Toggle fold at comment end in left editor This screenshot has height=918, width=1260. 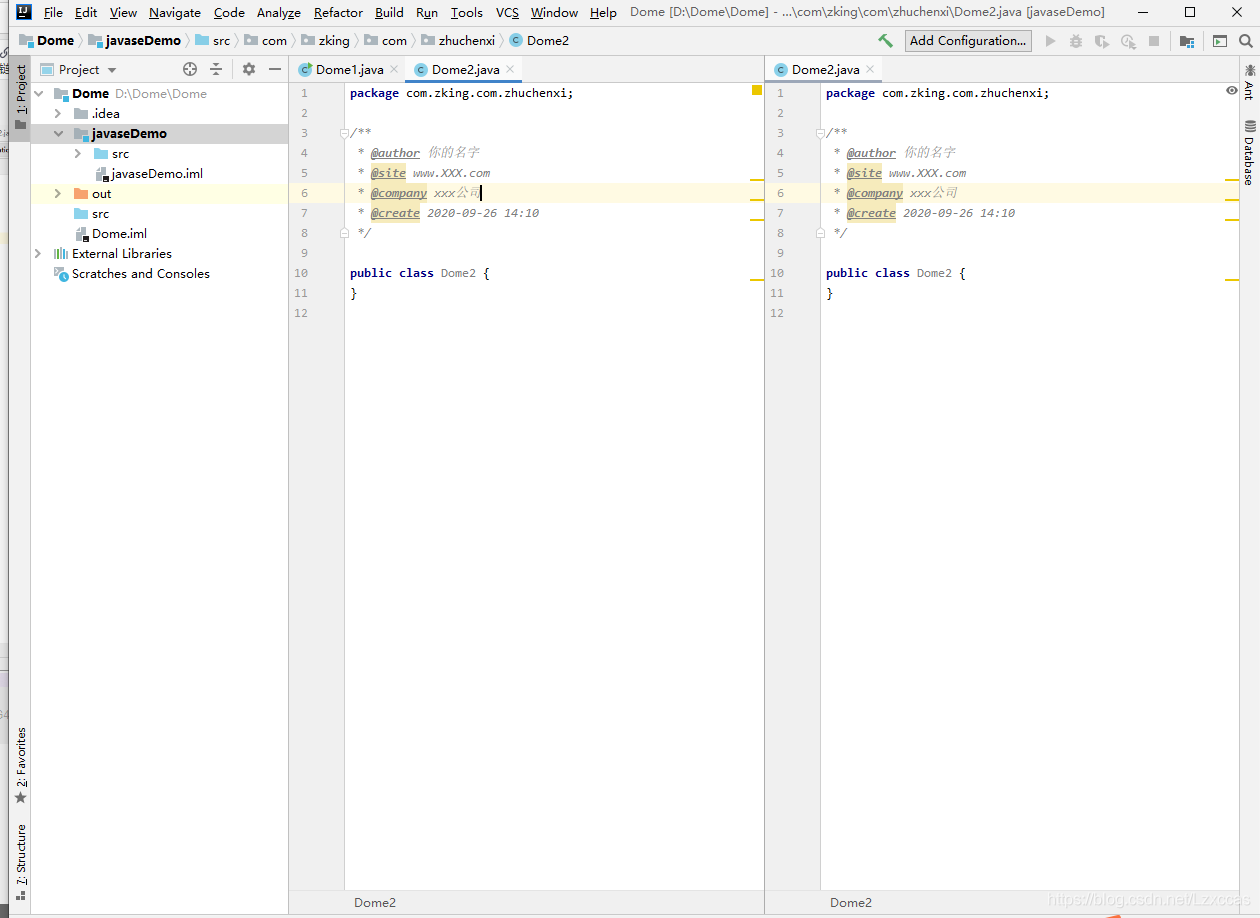coord(344,233)
